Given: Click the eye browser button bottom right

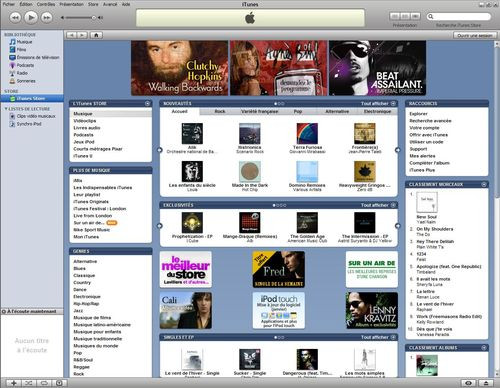Looking at the screenshot, I should (468, 383).
